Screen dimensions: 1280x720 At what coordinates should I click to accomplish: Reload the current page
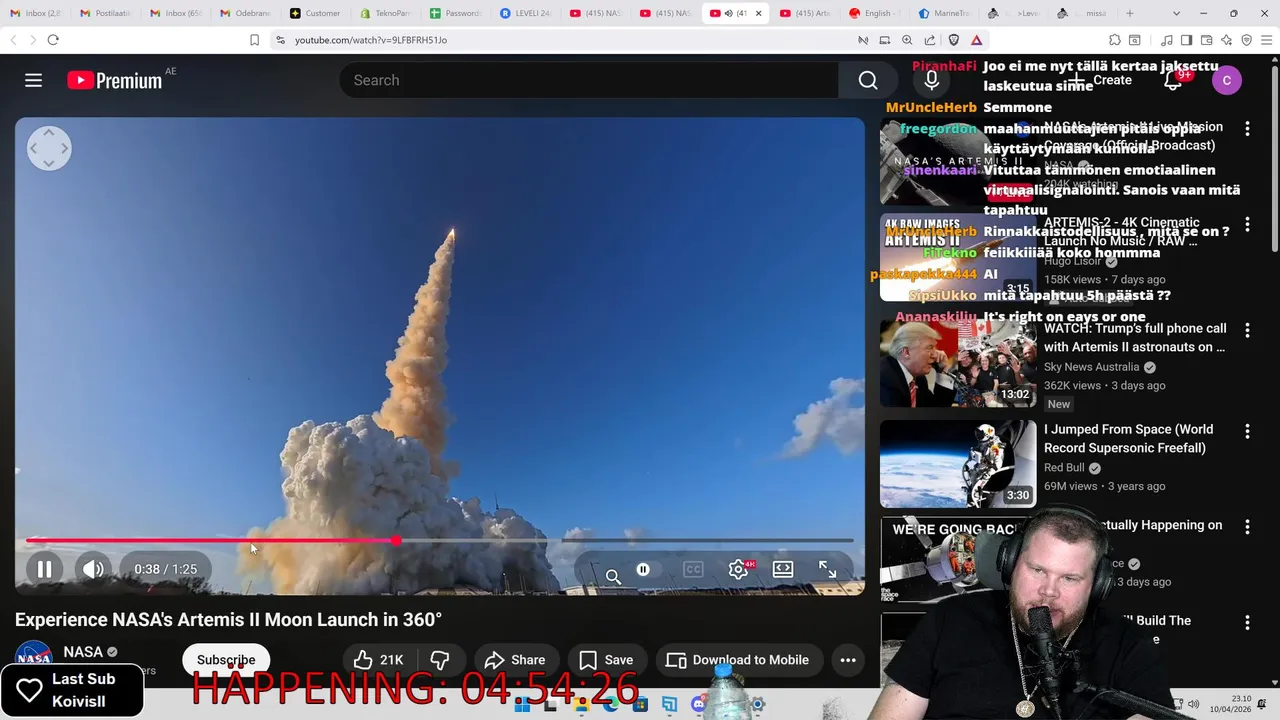pos(53,40)
